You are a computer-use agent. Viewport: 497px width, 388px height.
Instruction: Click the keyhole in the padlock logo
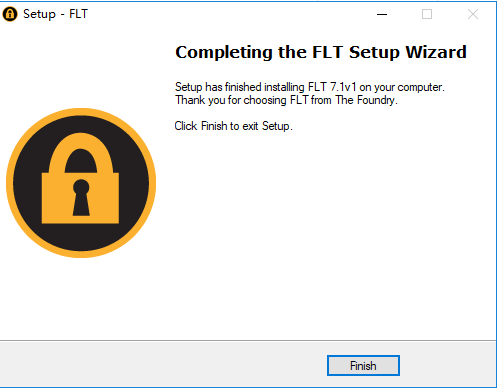[81, 197]
